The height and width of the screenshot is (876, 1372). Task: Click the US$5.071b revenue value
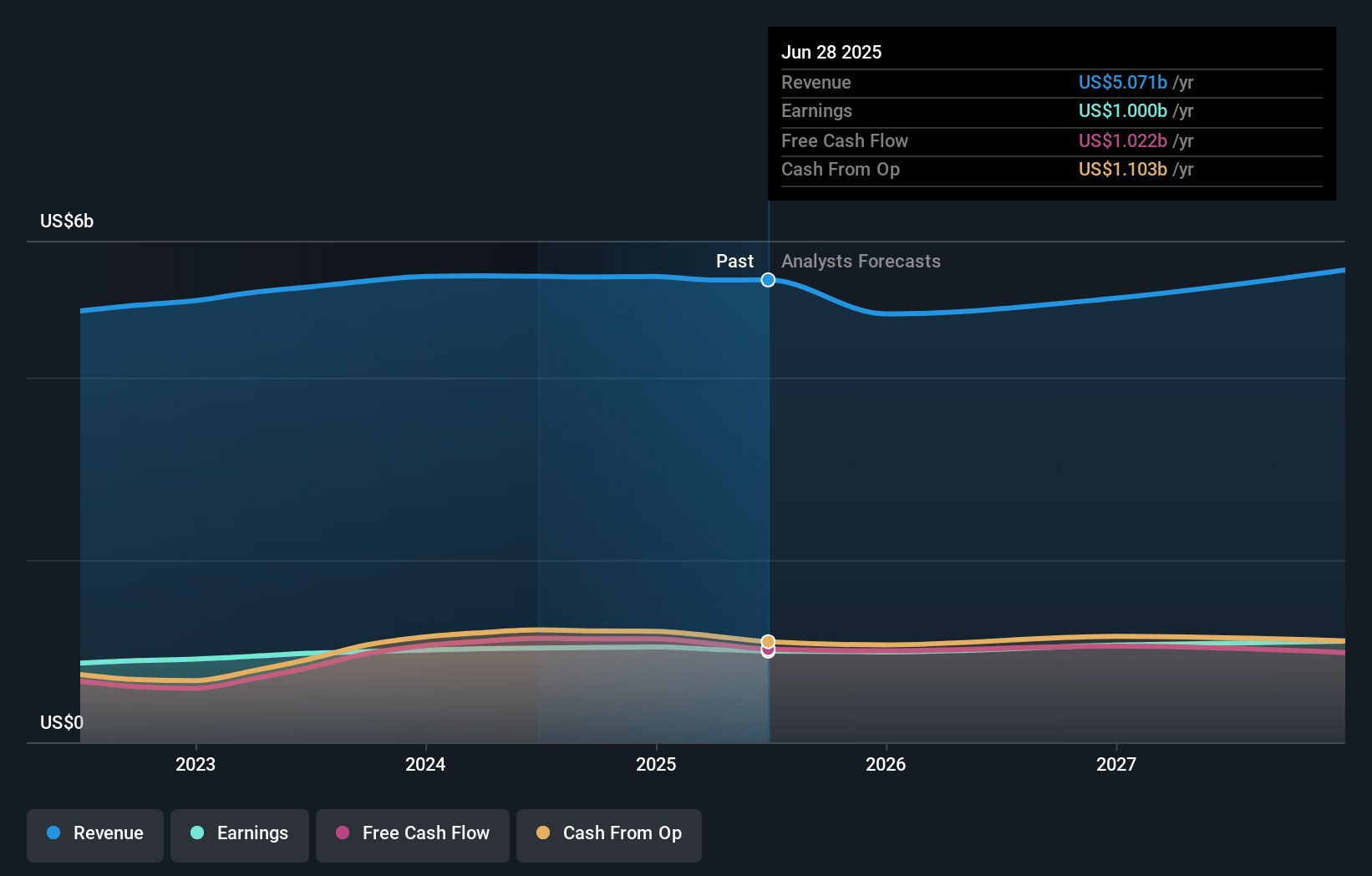pyautogui.click(x=1122, y=82)
